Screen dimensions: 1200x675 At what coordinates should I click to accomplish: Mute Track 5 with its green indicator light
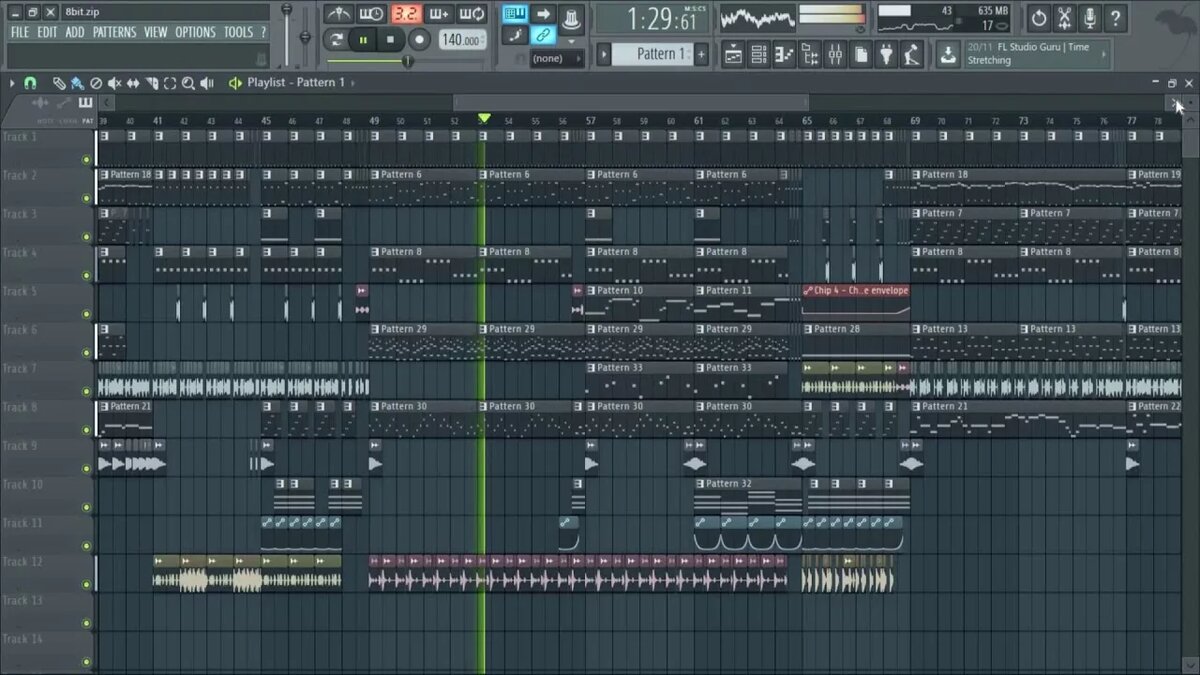86,312
